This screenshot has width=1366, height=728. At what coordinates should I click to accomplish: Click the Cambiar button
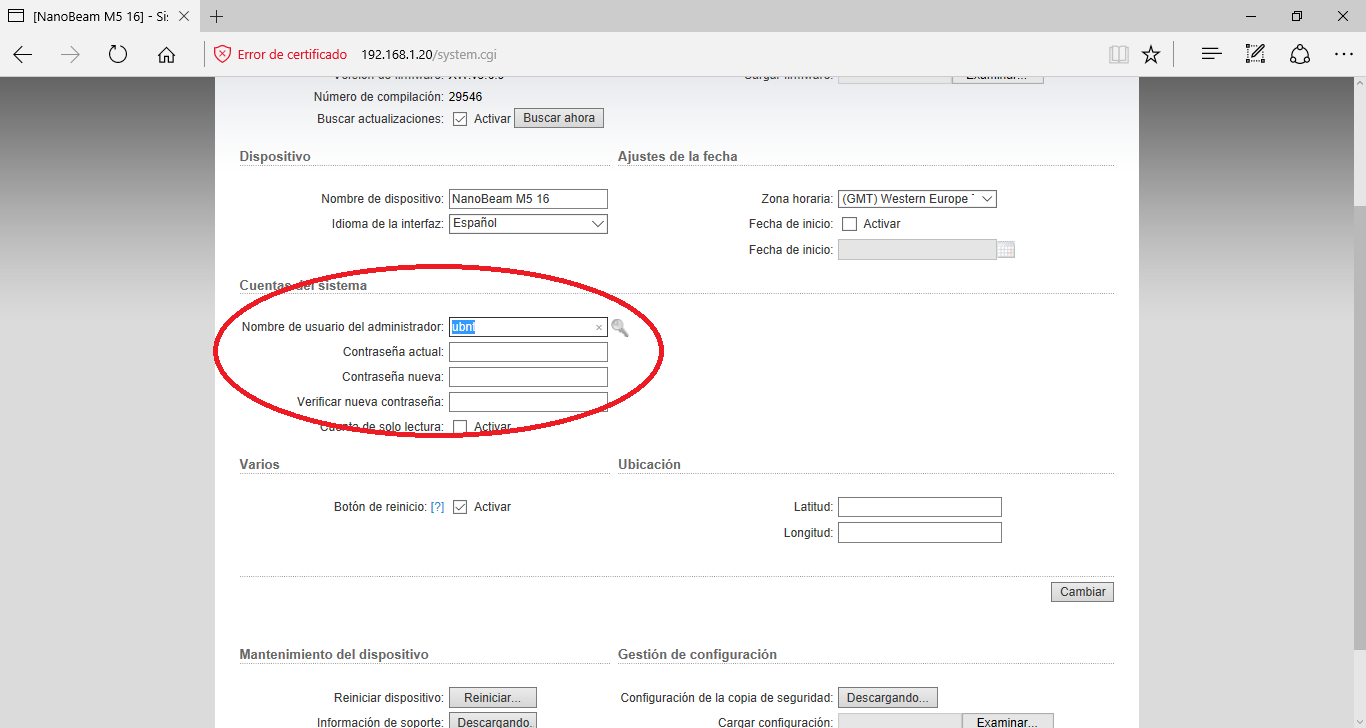[1082, 592]
